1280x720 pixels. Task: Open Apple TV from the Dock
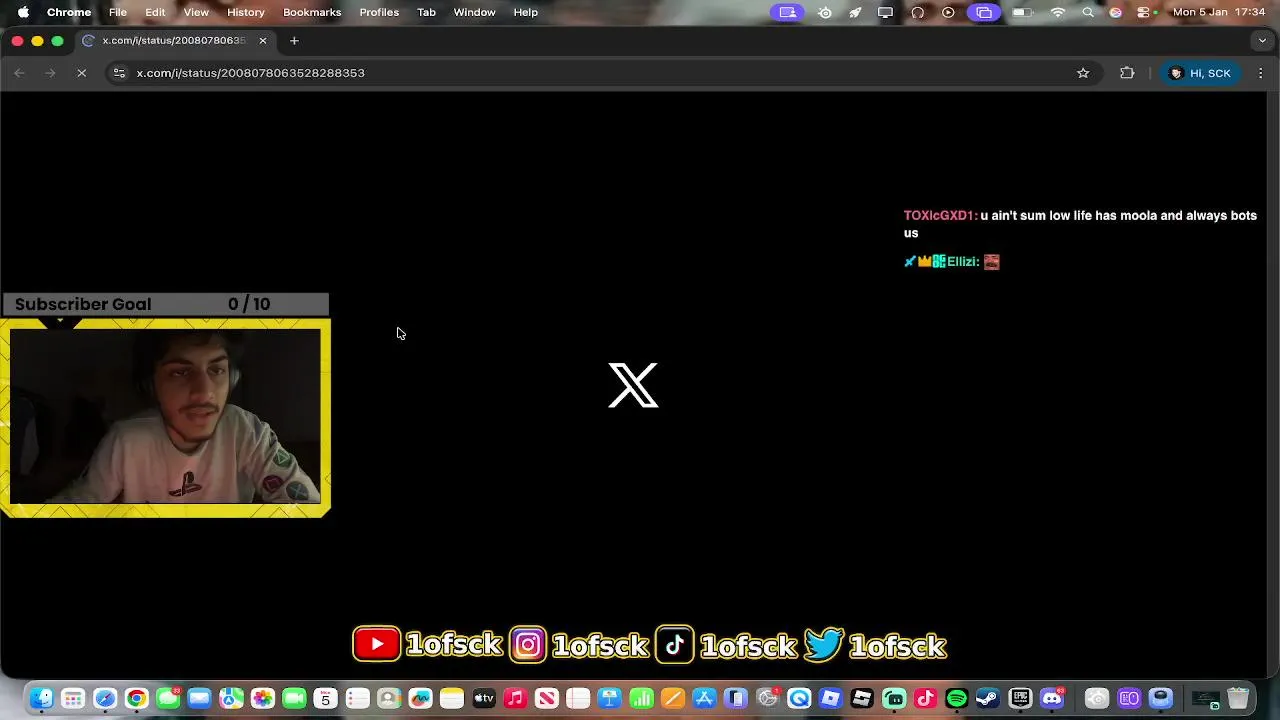pos(484,698)
